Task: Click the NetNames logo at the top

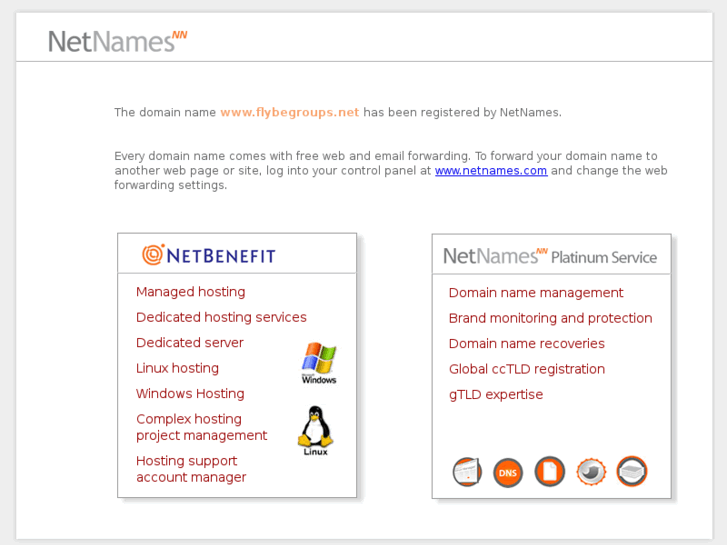Action: (117, 41)
